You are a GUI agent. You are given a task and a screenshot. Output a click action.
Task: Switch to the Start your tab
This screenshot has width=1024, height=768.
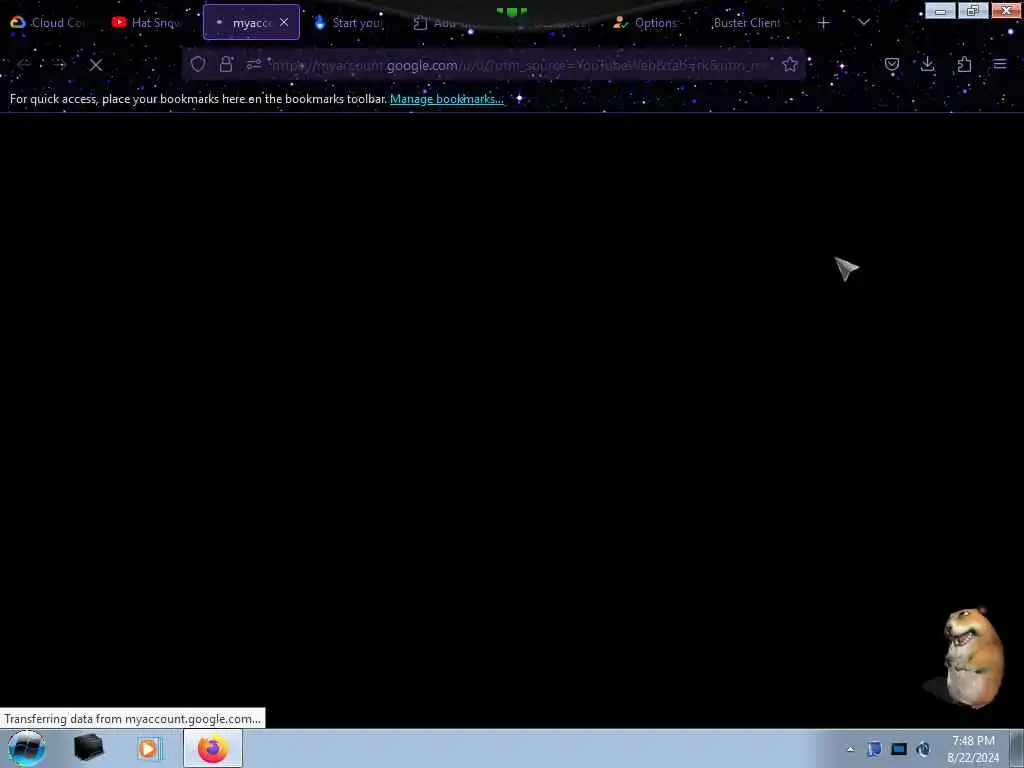tap(350, 22)
